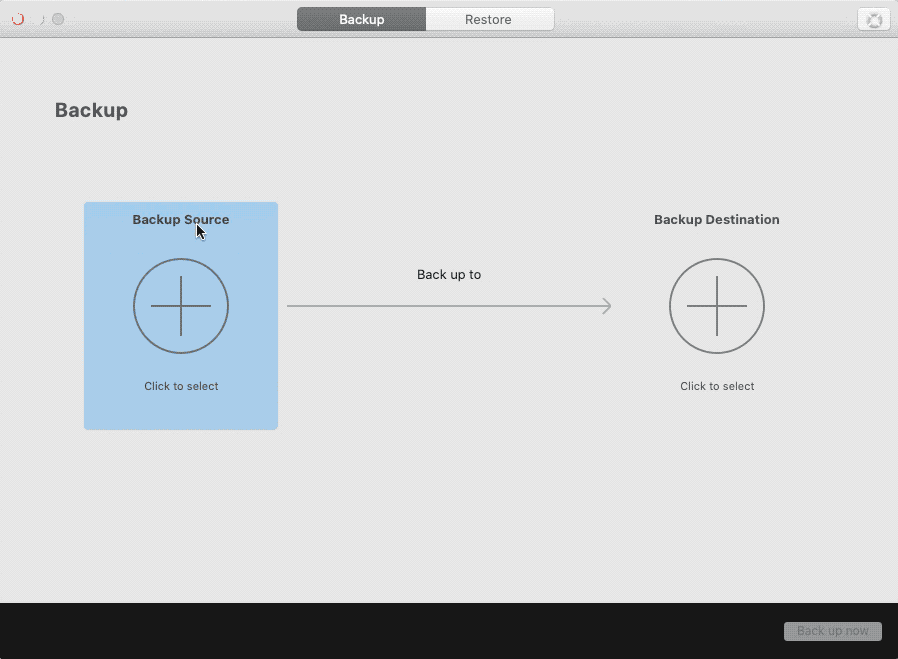Click the Backup Destination title label

coord(717,219)
